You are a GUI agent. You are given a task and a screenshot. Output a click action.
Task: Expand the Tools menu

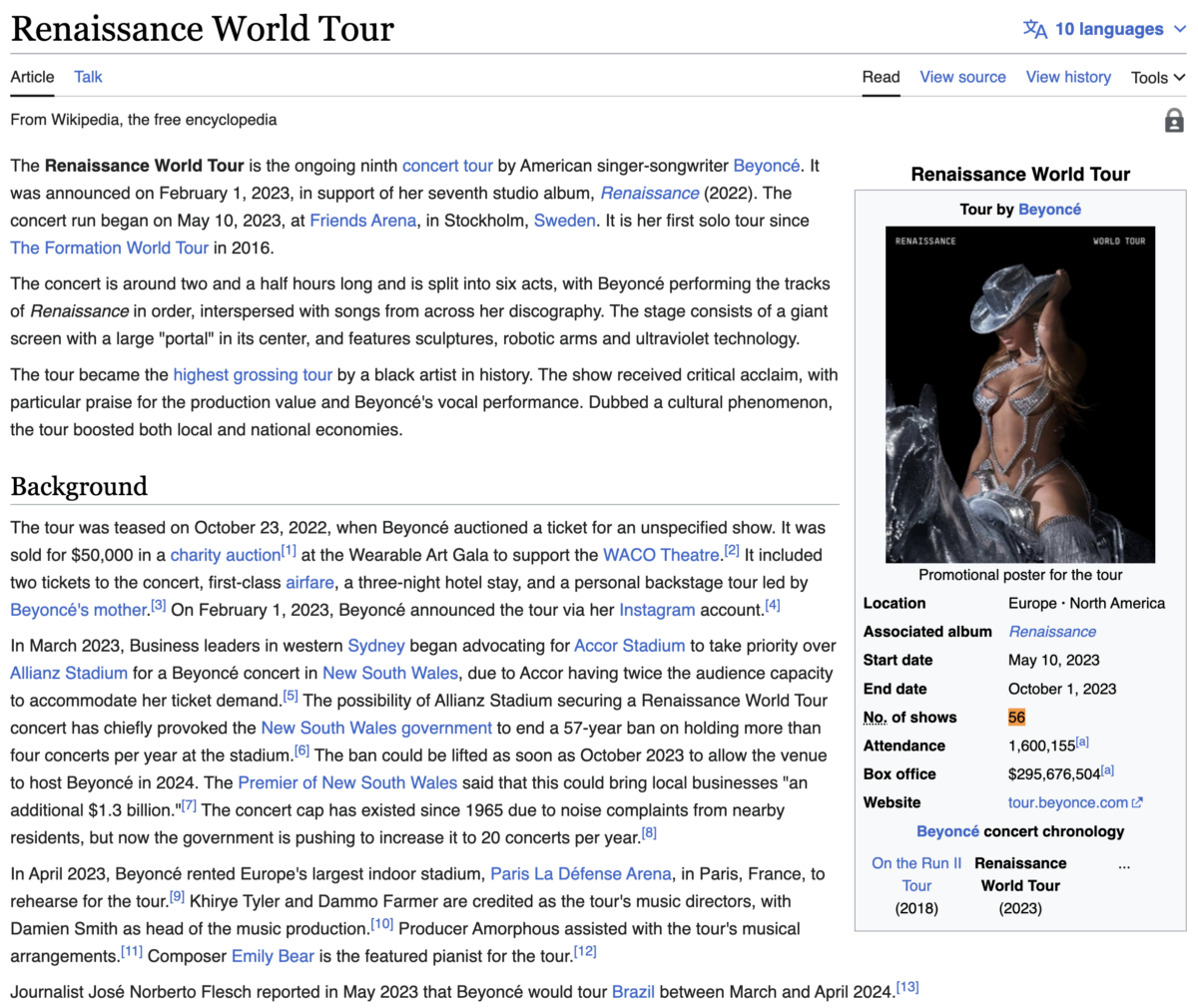coord(1158,77)
